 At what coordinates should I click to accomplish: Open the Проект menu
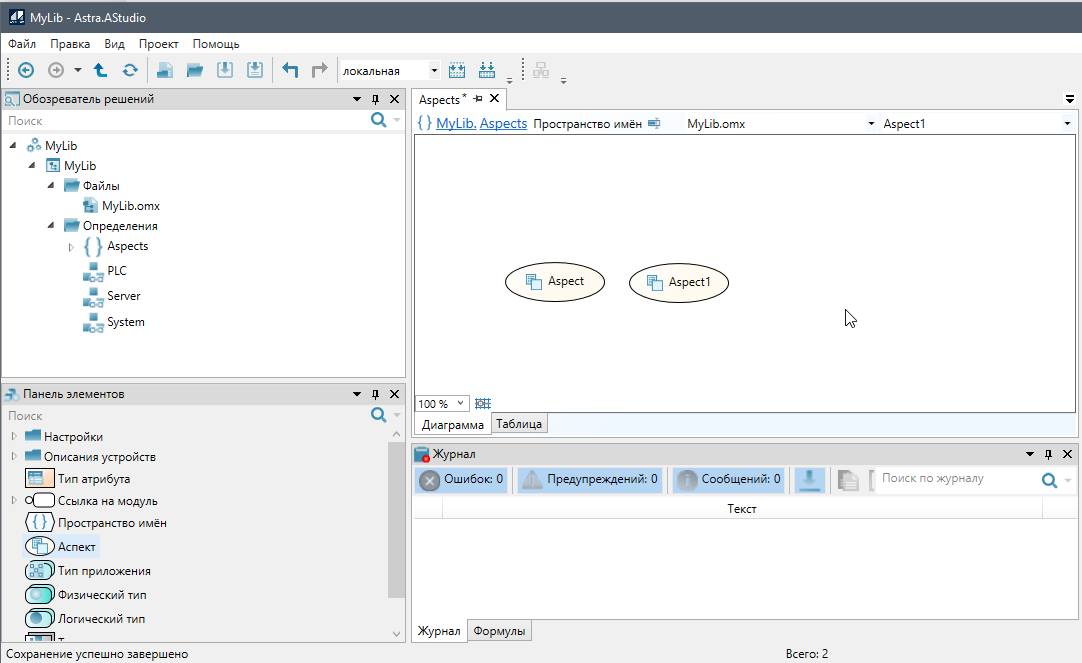[x=158, y=44]
